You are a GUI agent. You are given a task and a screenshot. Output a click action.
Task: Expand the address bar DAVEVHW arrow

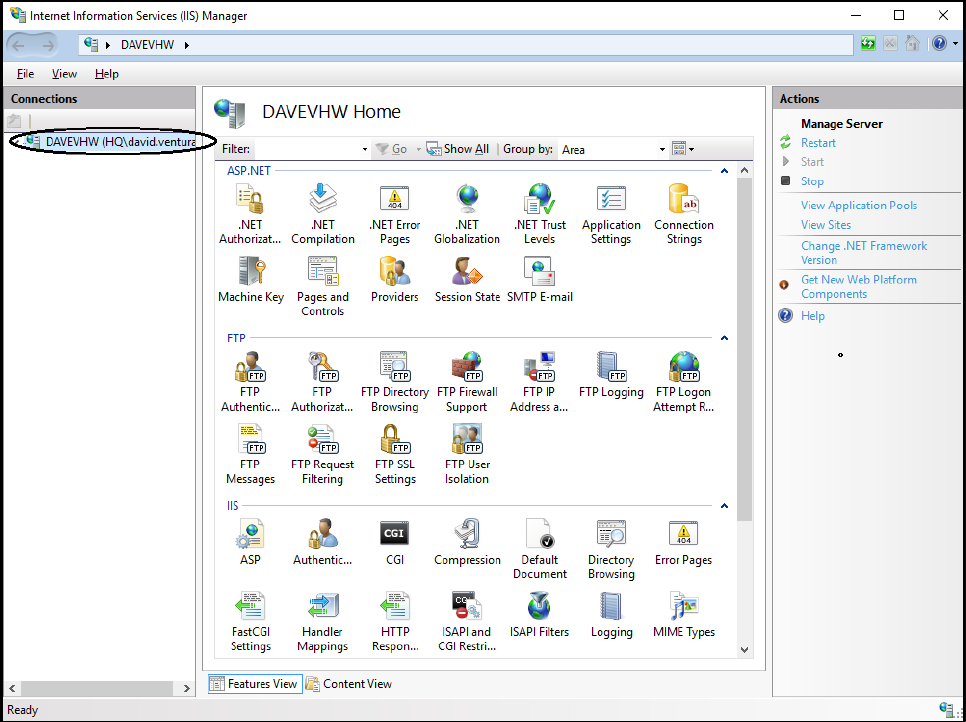(x=187, y=45)
